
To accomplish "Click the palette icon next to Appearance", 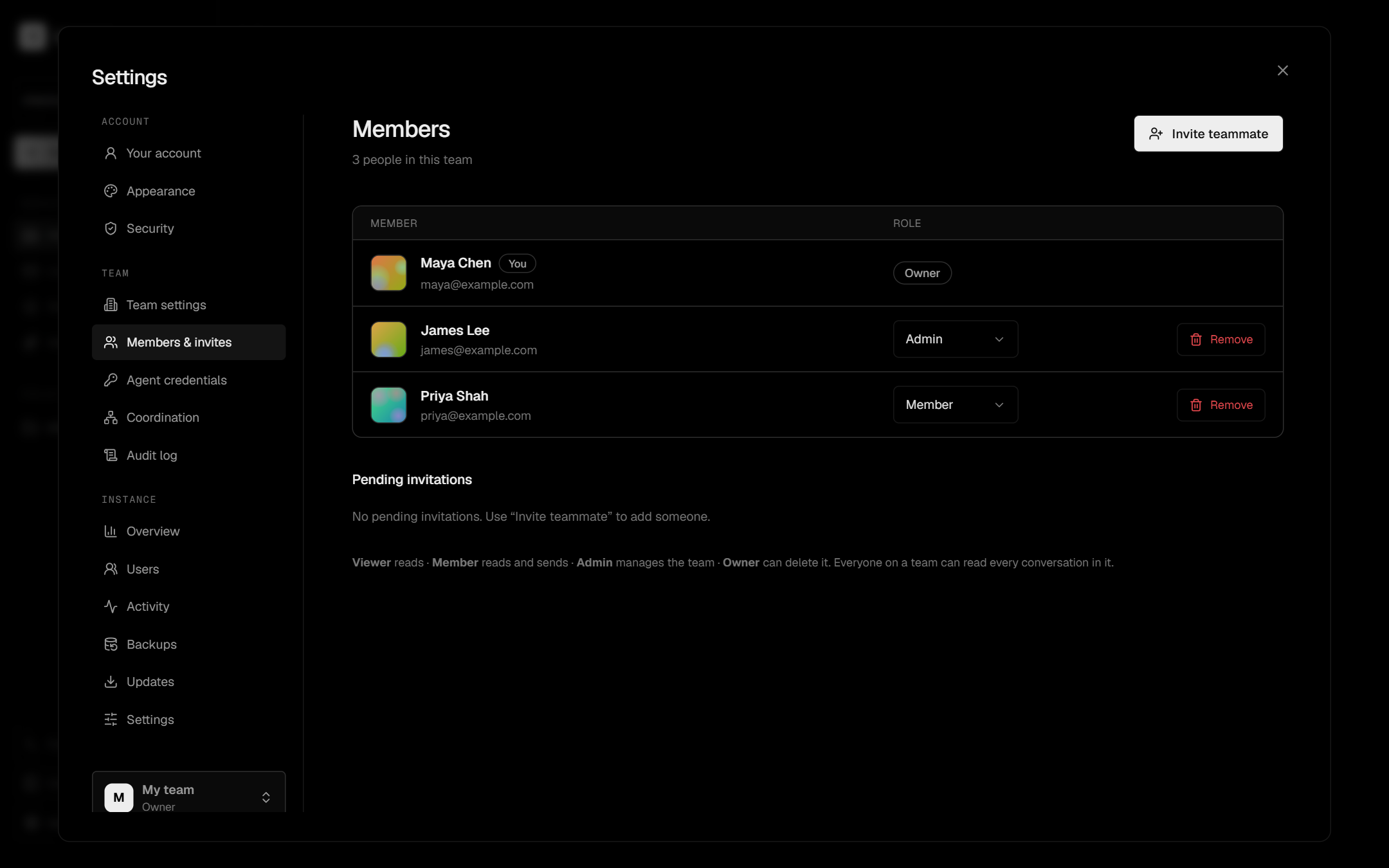I will pos(111,191).
